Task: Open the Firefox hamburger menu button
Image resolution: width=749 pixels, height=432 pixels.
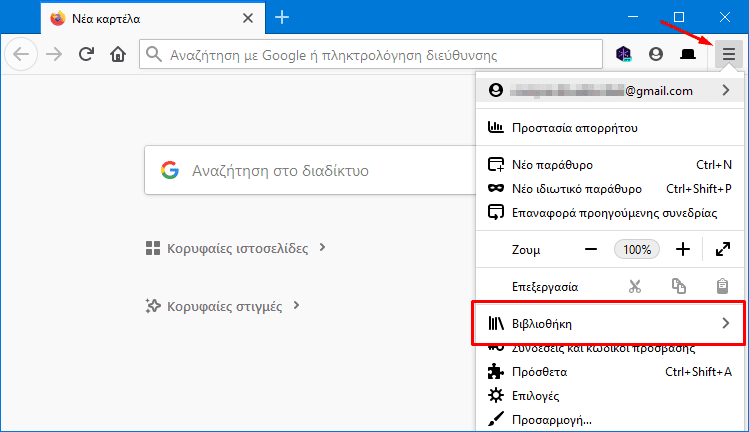Action: pyautogui.click(x=728, y=54)
